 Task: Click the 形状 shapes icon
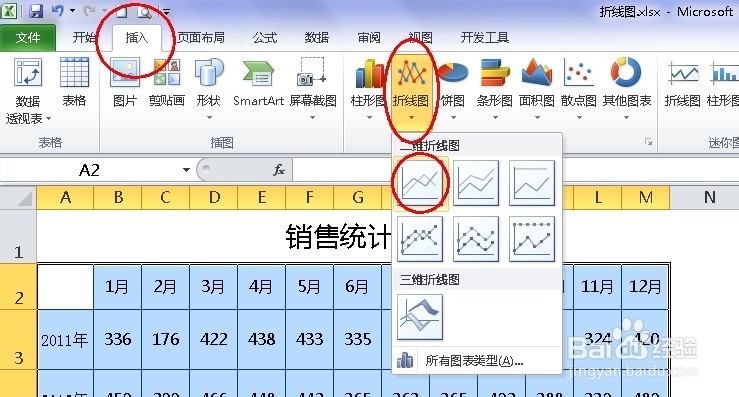[x=209, y=72]
